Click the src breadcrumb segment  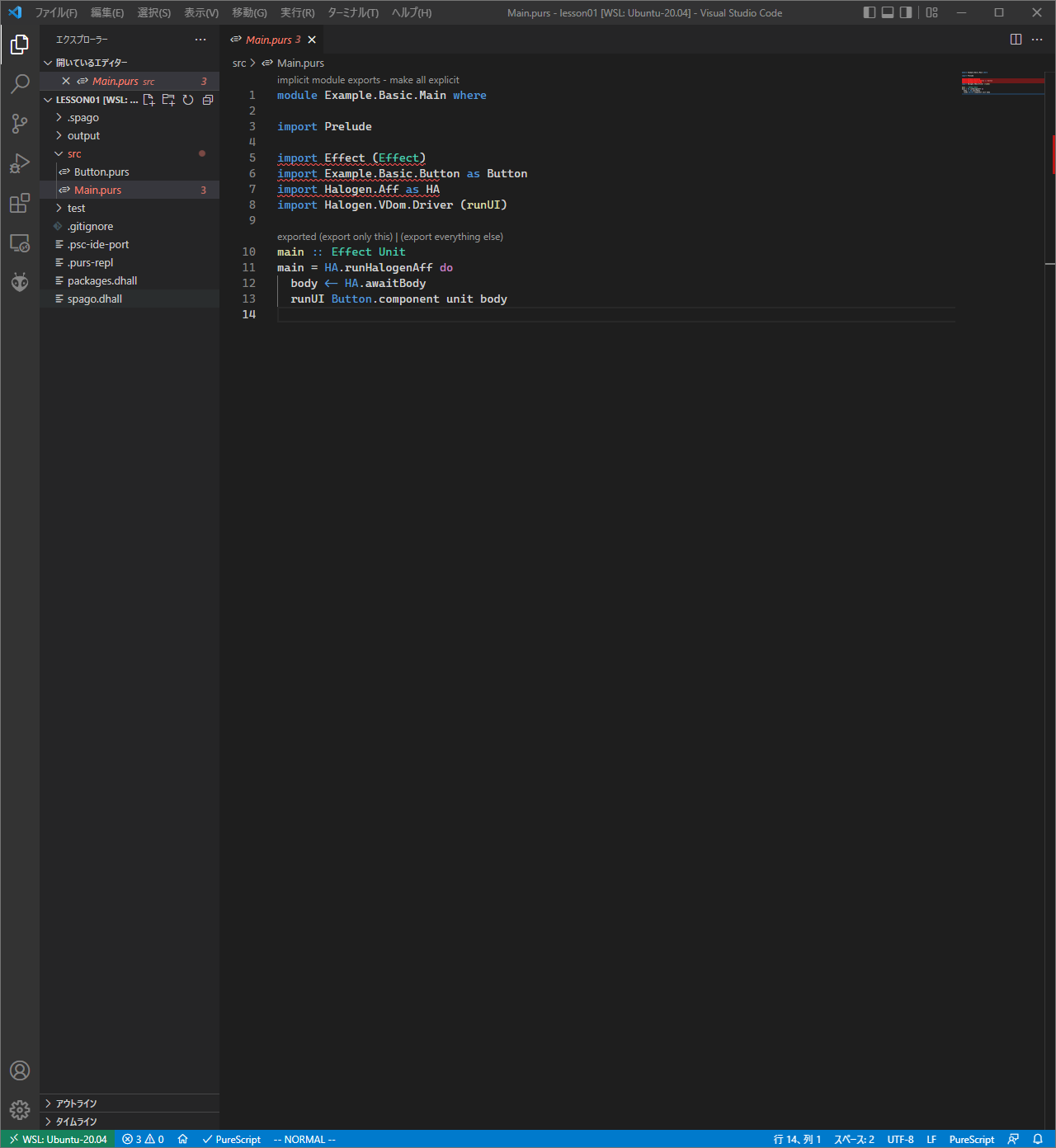239,63
